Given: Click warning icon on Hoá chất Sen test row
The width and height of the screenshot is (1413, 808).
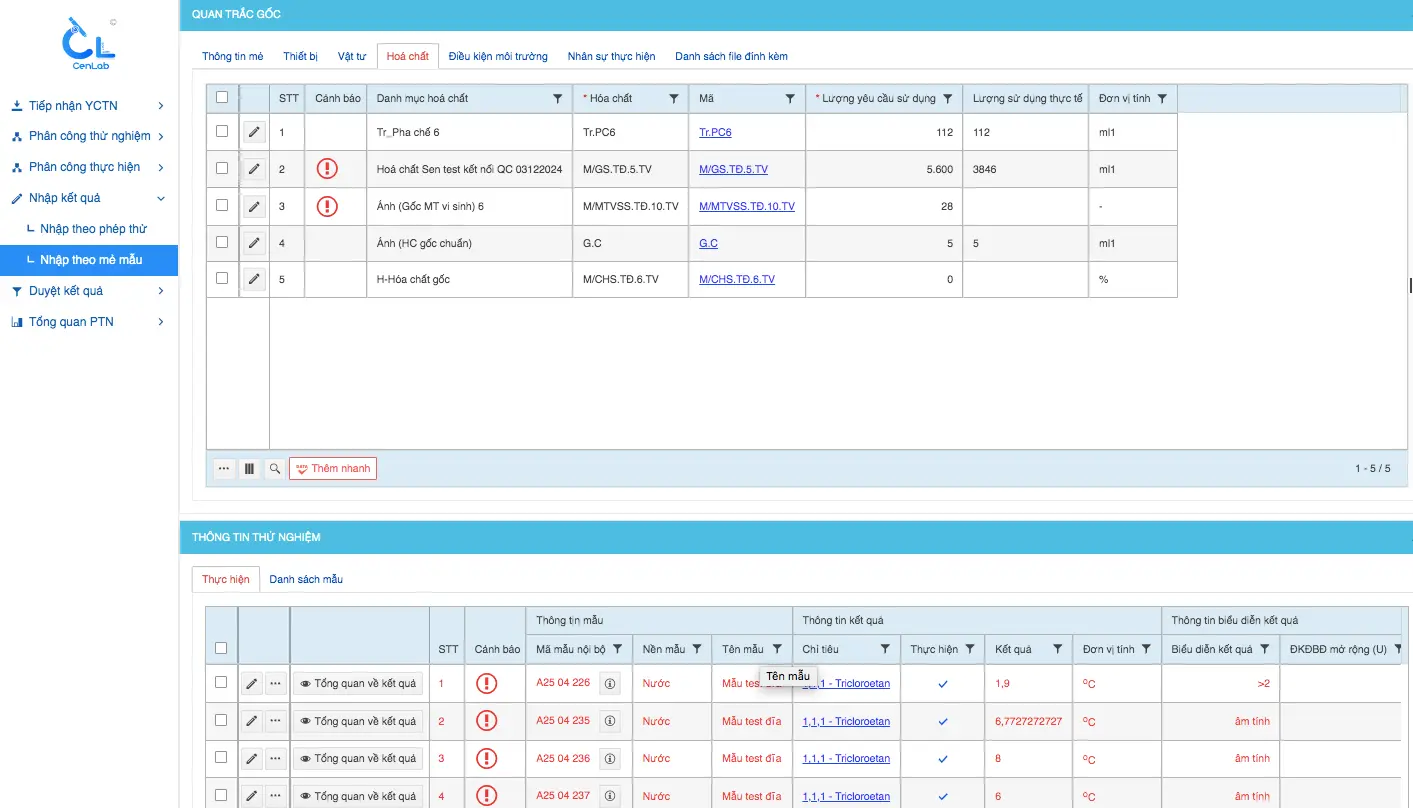Looking at the screenshot, I should tap(327, 169).
